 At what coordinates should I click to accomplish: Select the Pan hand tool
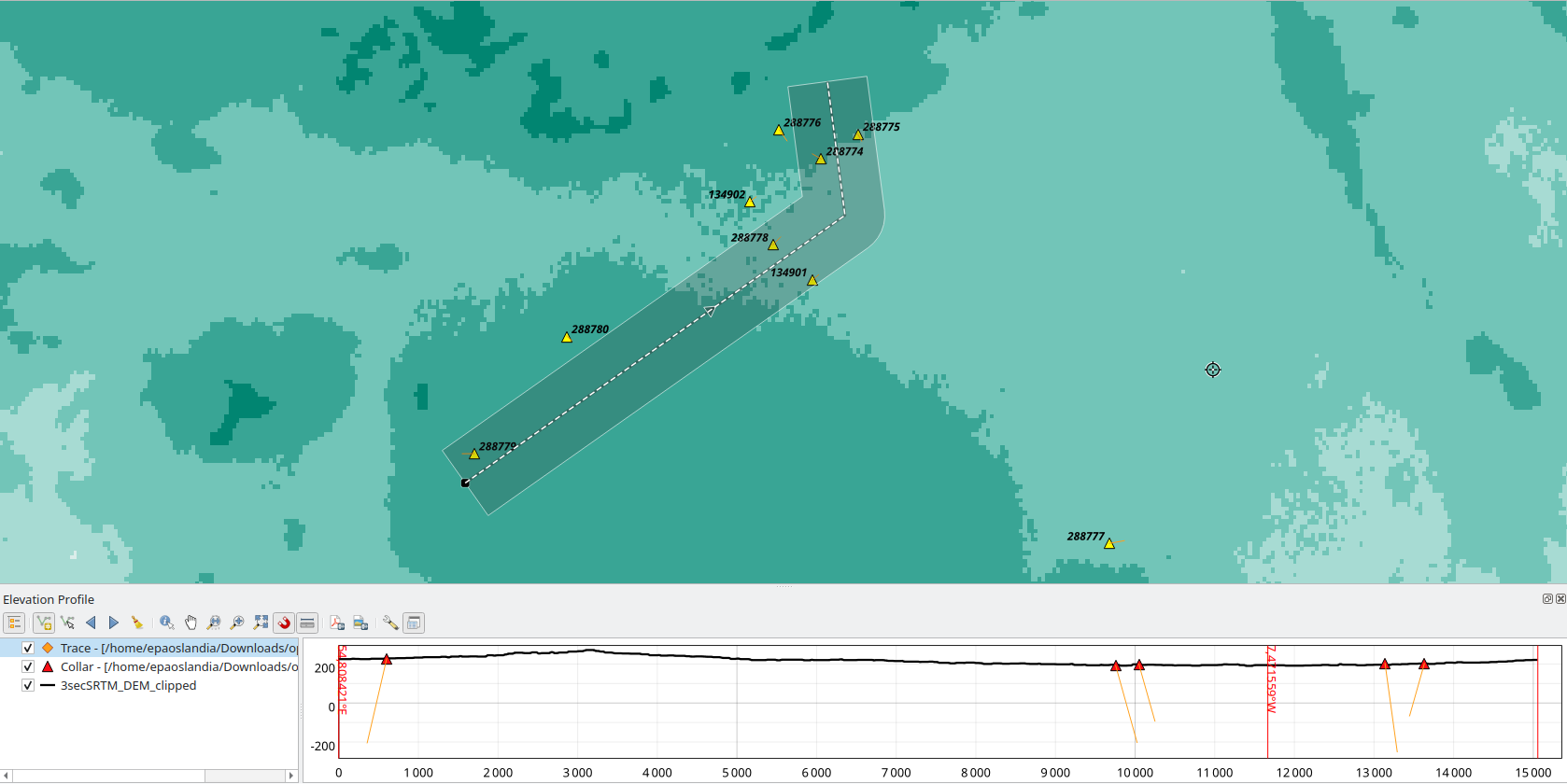[191, 623]
